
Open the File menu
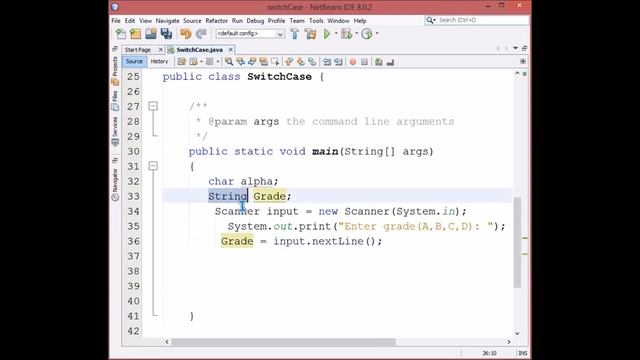click(116, 20)
